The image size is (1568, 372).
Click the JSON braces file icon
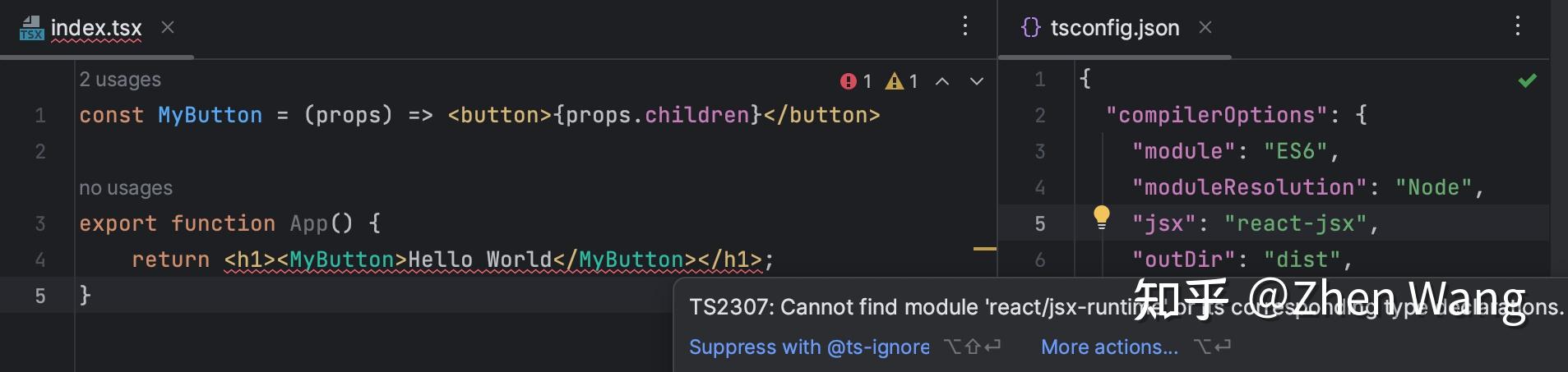1030,27
